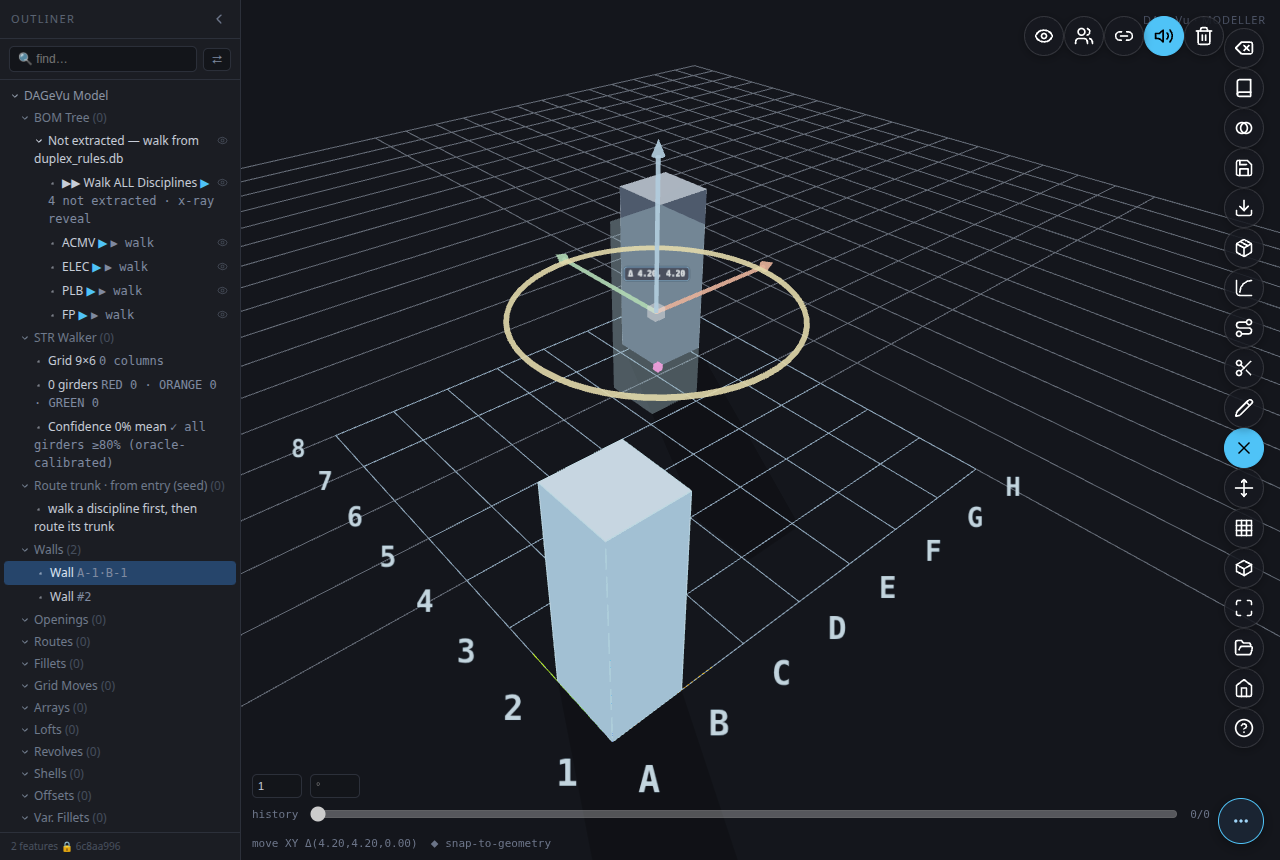
Task: Click the package box icon below download
Action: [x=1244, y=248]
